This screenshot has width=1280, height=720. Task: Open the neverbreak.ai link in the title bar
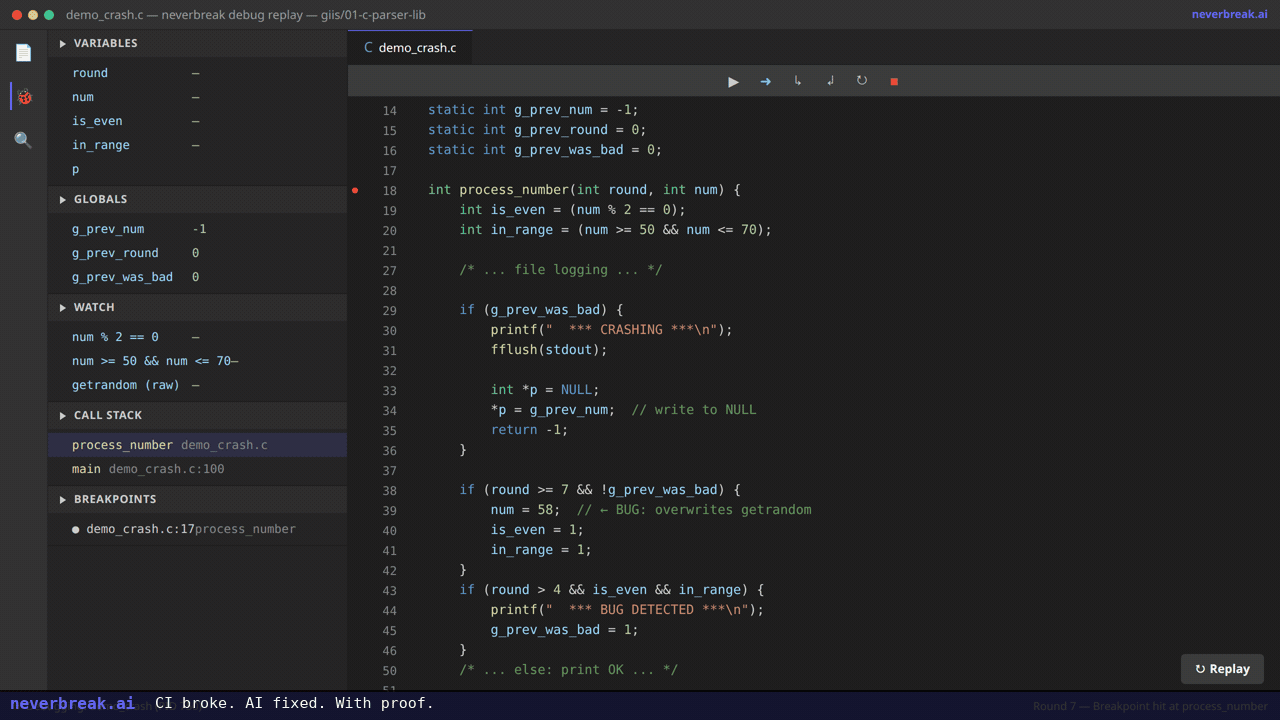[x=1229, y=14]
